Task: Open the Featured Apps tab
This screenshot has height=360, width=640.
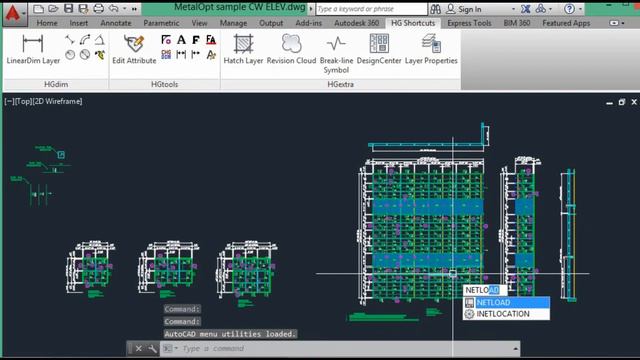Action: 566,23
